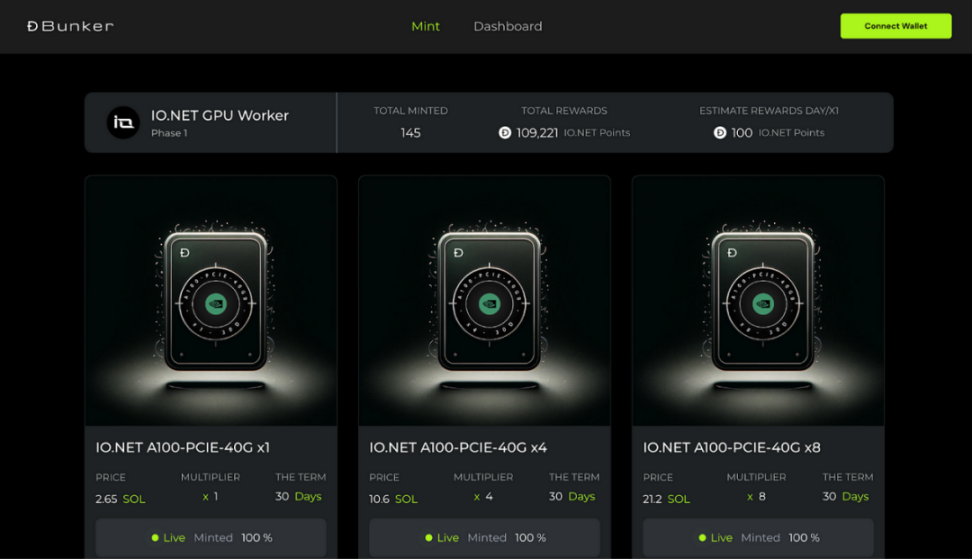Screen dimensions: 972x559
Task: Click green live dot on x8 card
Action: point(702,538)
